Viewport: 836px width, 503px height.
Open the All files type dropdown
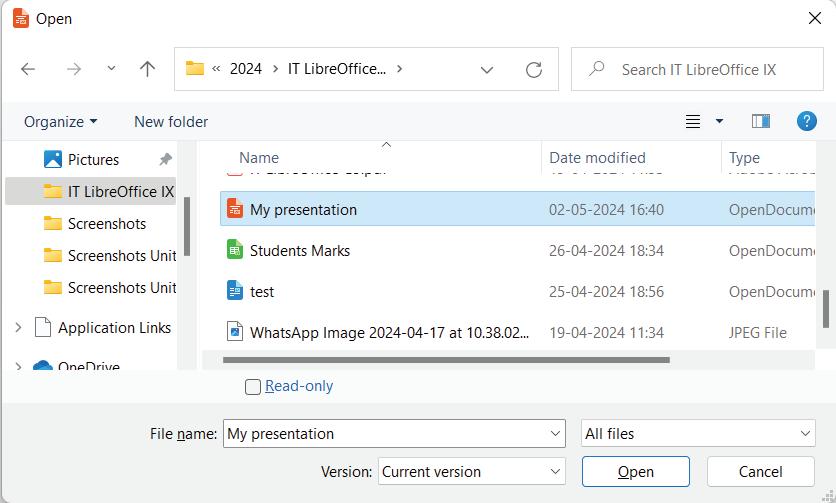pyautogui.click(x=698, y=434)
